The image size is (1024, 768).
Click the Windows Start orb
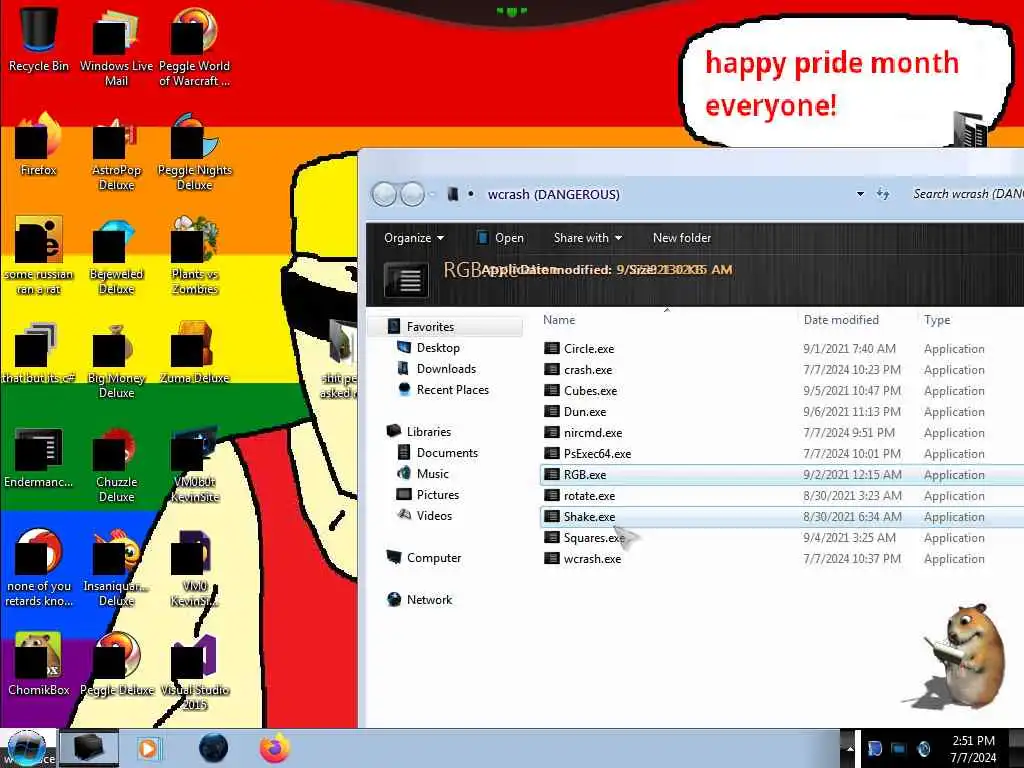27,748
